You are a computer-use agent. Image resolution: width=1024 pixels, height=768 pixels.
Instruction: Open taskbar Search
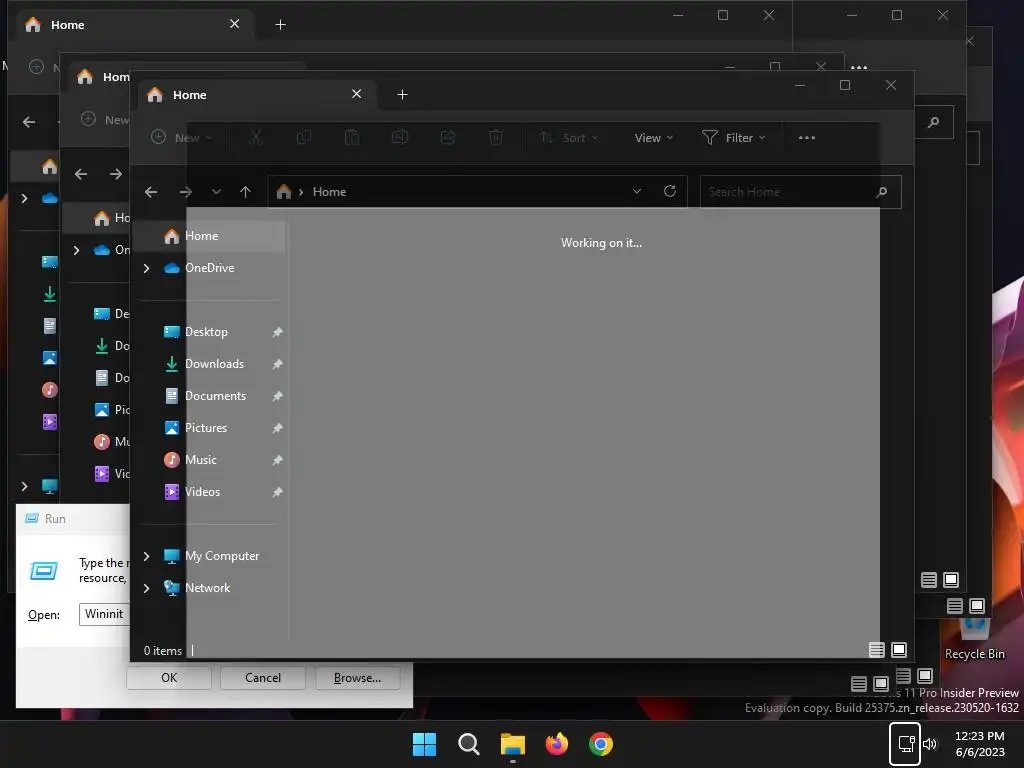[x=468, y=744]
